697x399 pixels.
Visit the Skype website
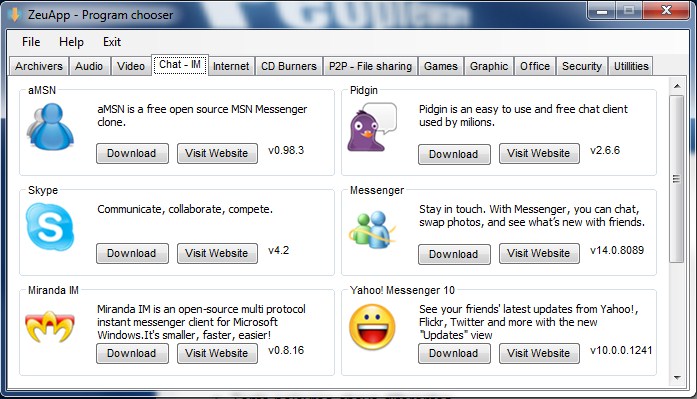click(217, 253)
